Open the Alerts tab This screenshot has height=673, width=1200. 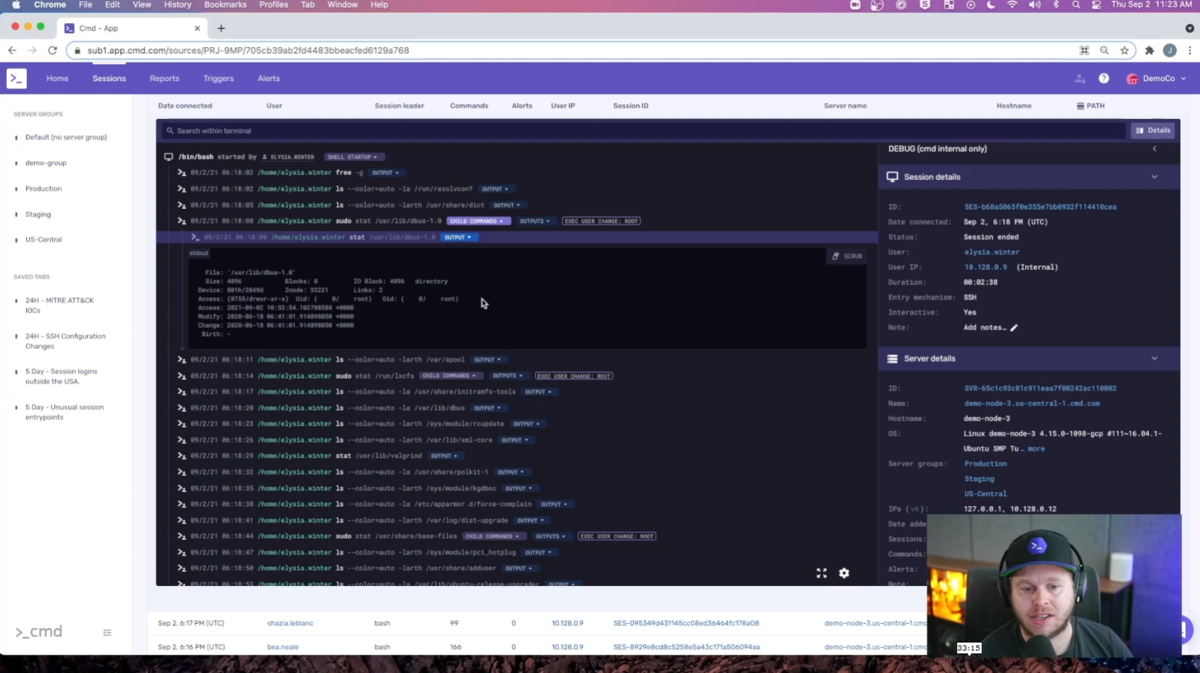click(x=268, y=78)
